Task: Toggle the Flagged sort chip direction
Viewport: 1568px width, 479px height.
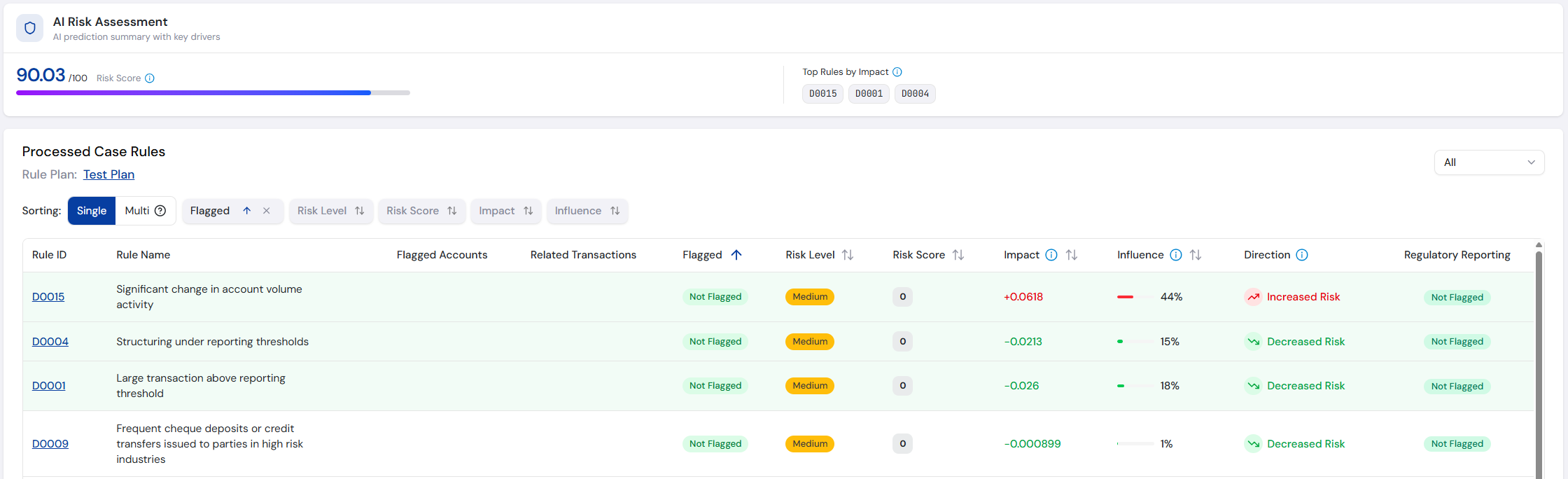Action: 246,211
